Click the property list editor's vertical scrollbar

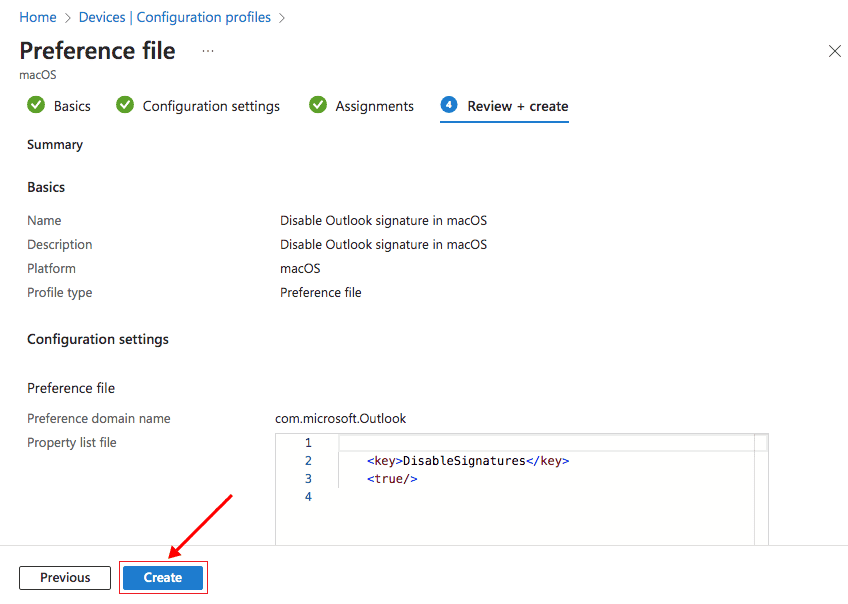pos(761,490)
